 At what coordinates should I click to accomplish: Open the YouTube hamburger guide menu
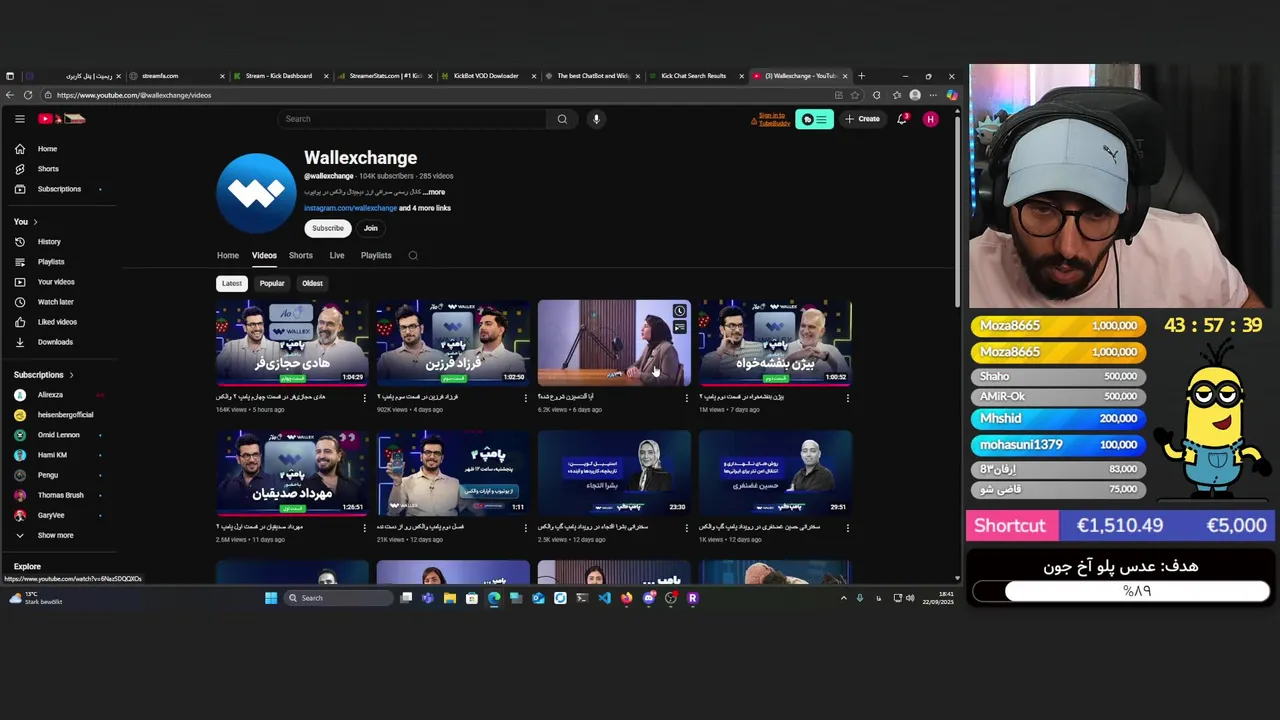tap(19, 119)
